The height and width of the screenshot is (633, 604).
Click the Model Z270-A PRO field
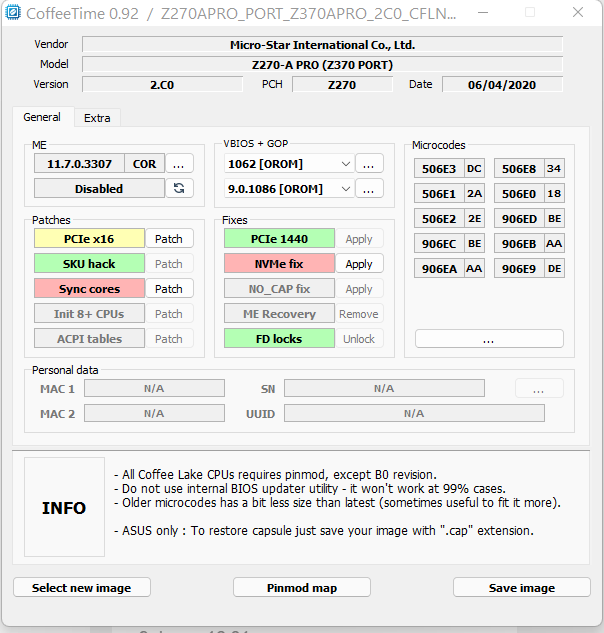click(x=323, y=65)
